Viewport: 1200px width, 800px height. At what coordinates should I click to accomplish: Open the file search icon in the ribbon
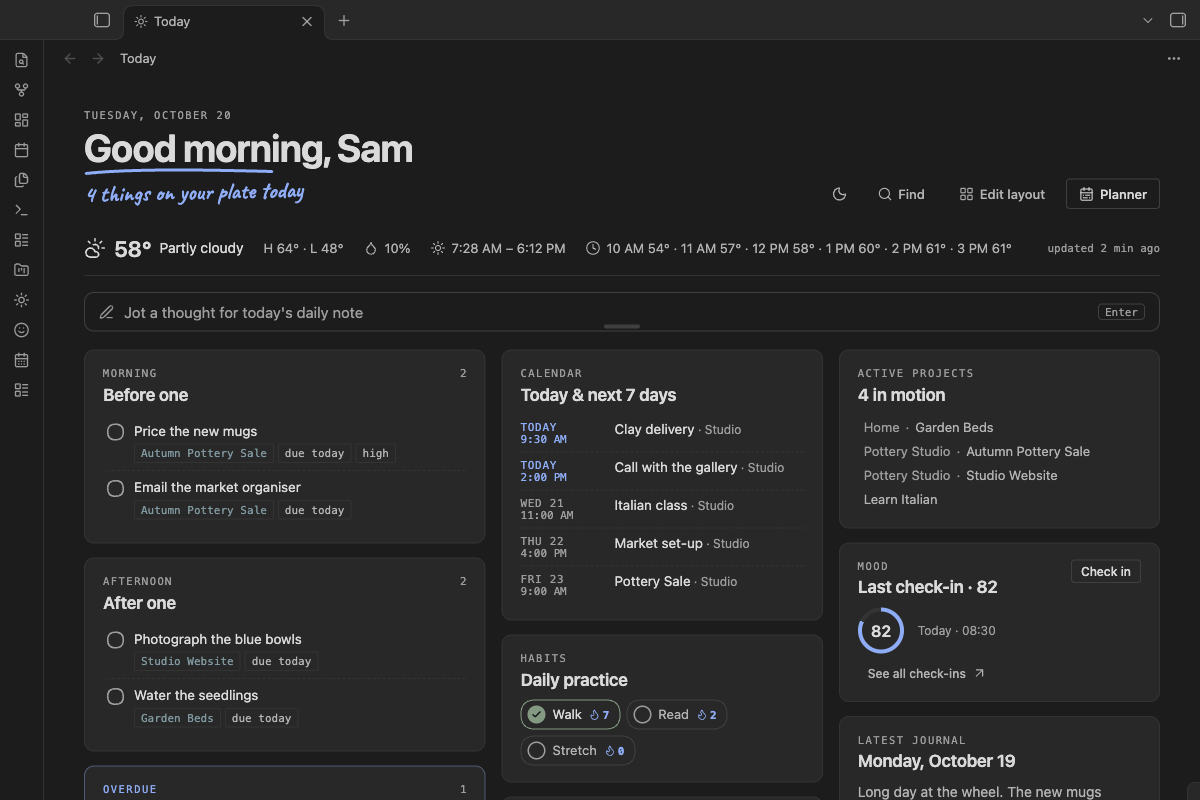tap(22, 60)
